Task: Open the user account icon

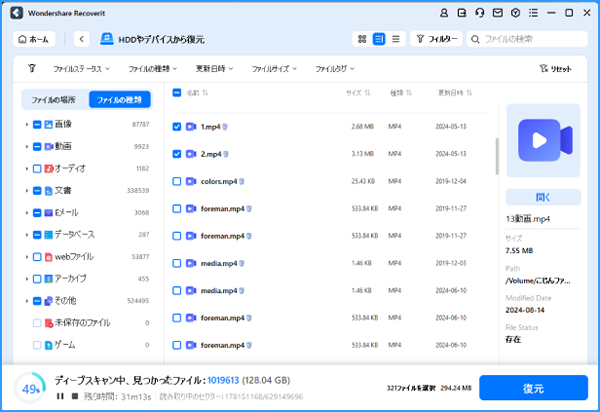Action: 443,13
